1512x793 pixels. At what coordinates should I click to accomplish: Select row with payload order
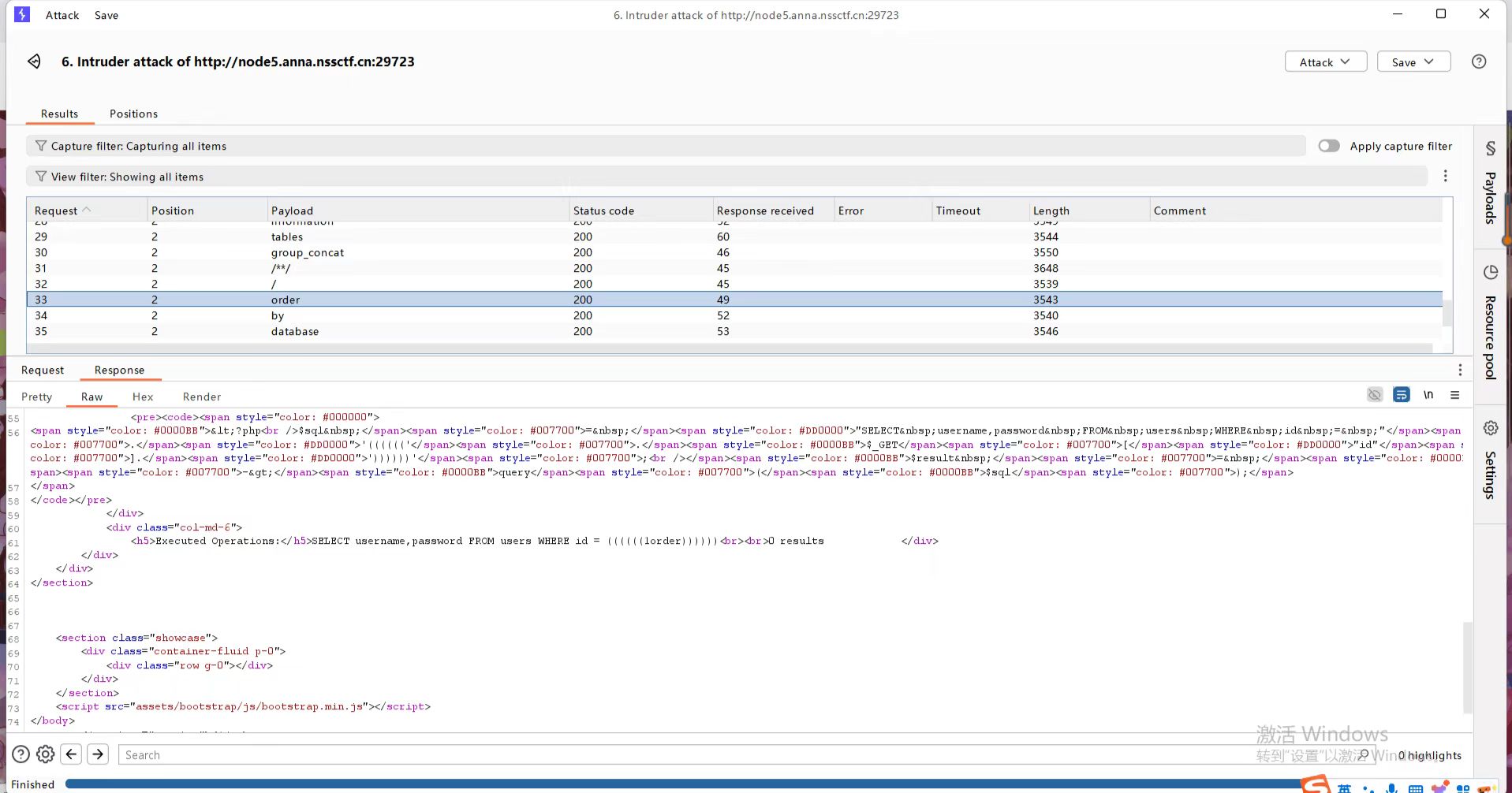coord(734,300)
